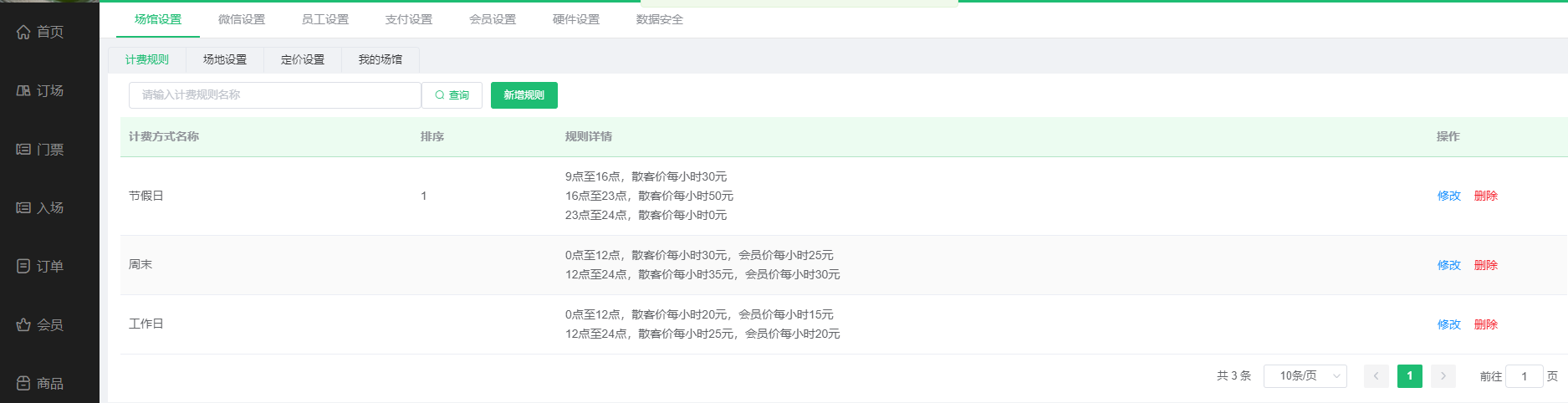Click 修改 for the 节假日 rule
This screenshot has height=403, width=1568.
click(x=1448, y=196)
